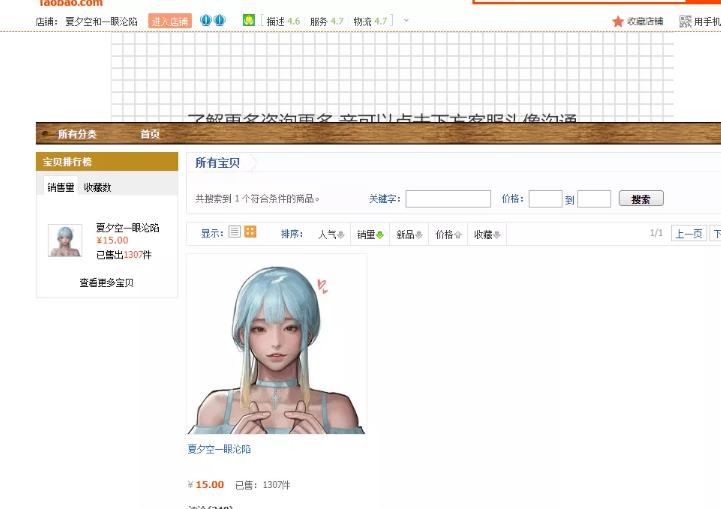This screenshot has width=721, height=509.
Task: Click the QR code mobile icon
Action: [685, 21]
